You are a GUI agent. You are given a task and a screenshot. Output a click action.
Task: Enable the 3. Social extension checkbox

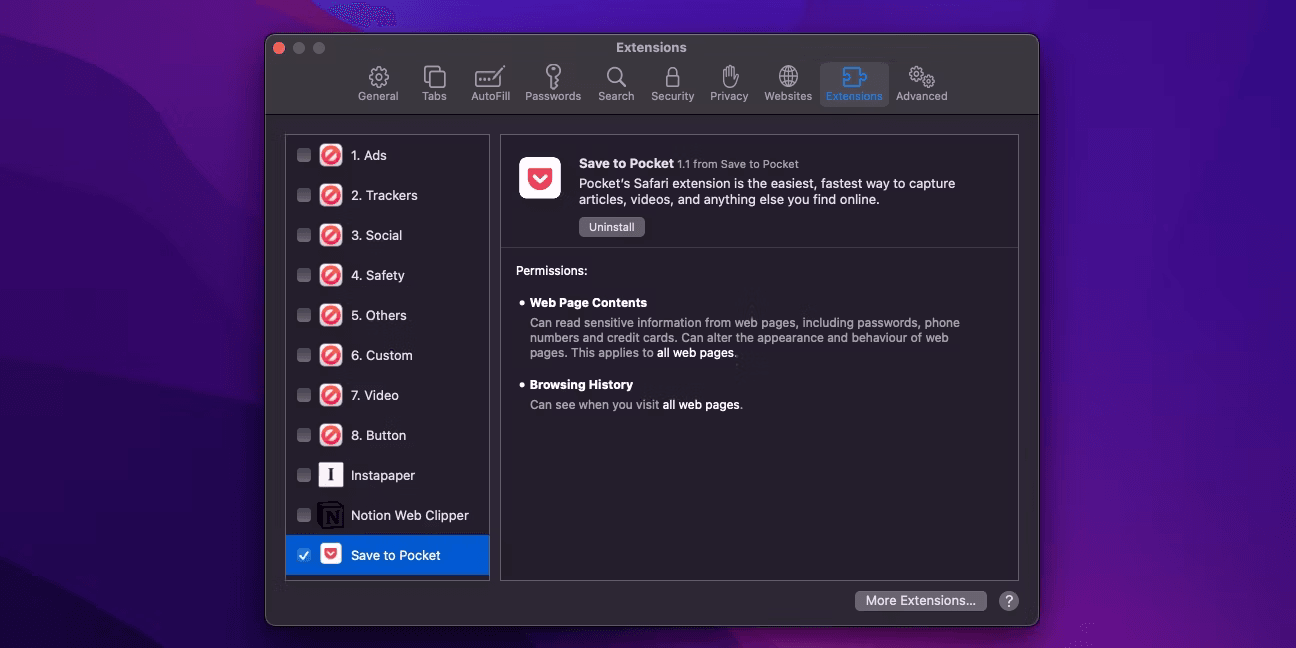(304, 235)
